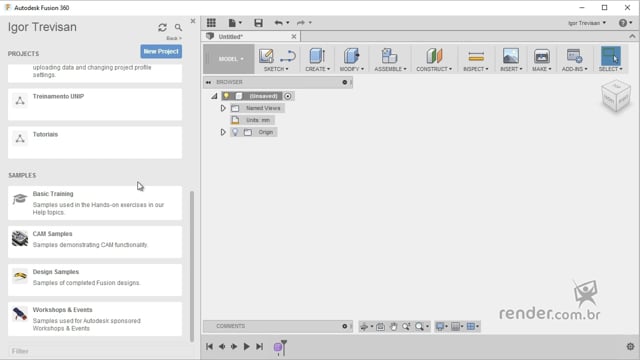Click the Assemble new component icon
Viewport: 640px width, 360px height.
click(389, 56)
